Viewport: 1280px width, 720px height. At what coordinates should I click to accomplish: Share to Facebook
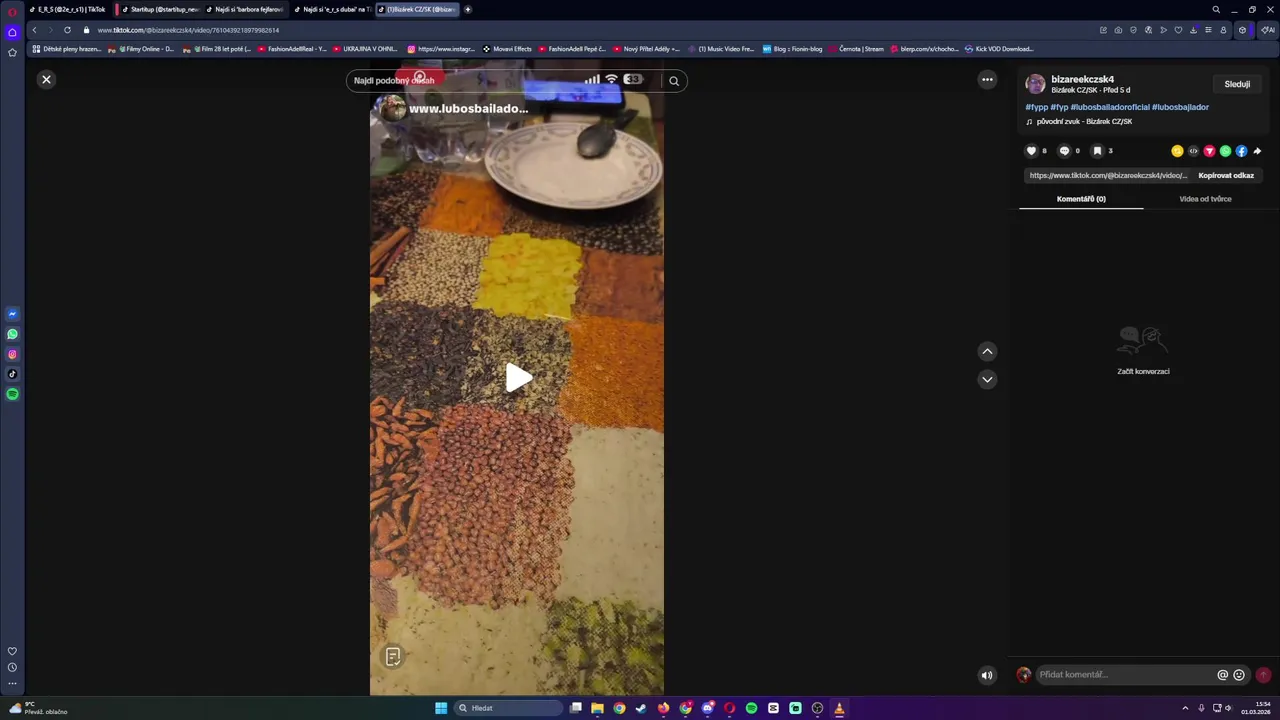click(x=1241, y=151)
